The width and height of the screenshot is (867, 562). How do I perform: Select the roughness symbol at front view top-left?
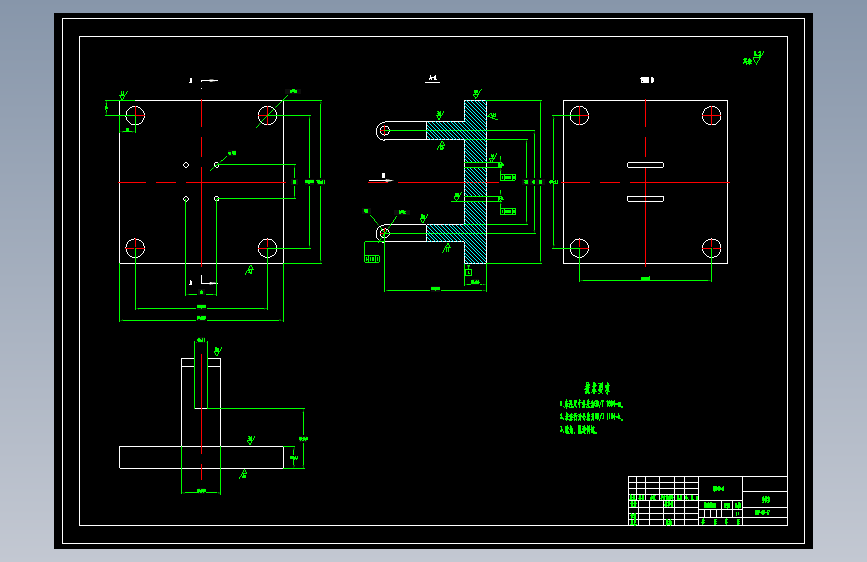[x=123, y=96]
